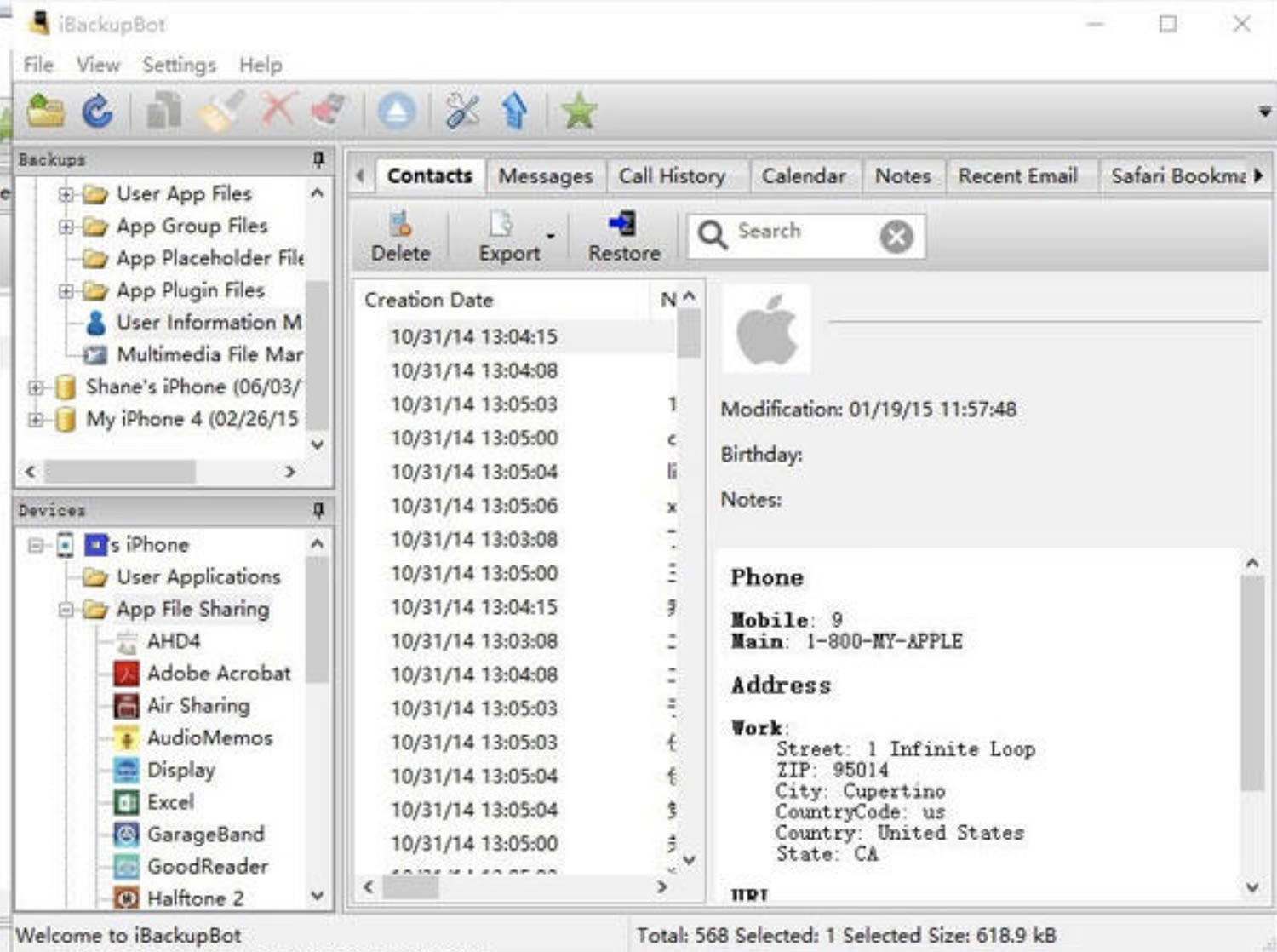
Task: Click the Export button
Action: pos(508,237)
